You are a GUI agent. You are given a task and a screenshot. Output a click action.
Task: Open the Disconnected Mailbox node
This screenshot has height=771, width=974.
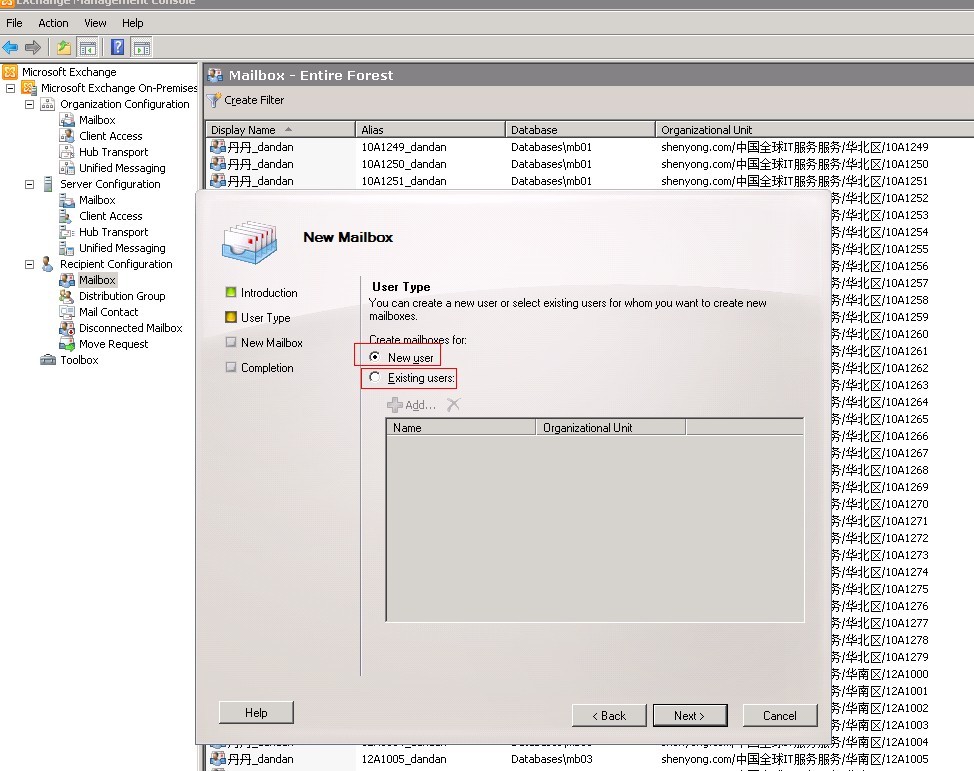[x=130, y=328]
